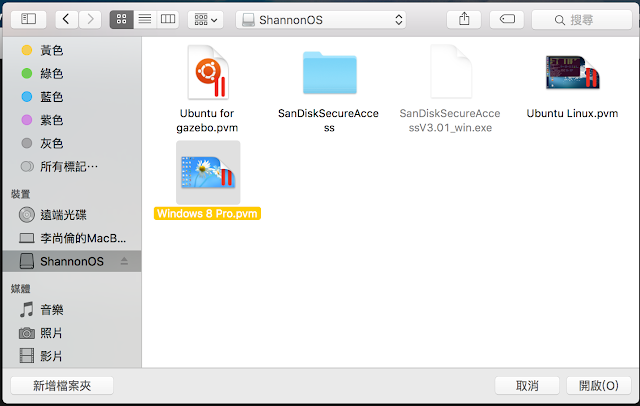Switch to column view
The width and height of the screenshot is (640, 406).
pyautogui.click(x=168, y=19)
